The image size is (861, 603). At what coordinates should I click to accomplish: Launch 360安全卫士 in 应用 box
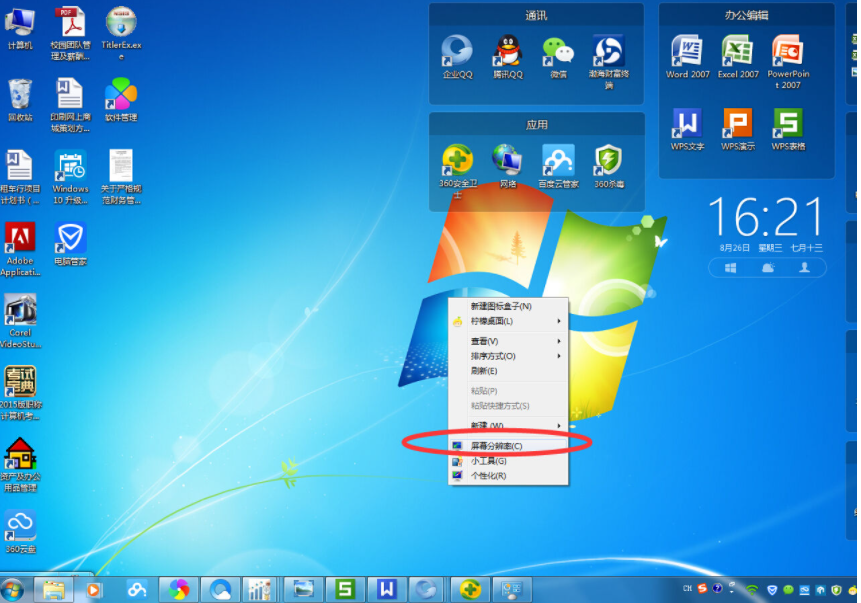coord(457,171)
